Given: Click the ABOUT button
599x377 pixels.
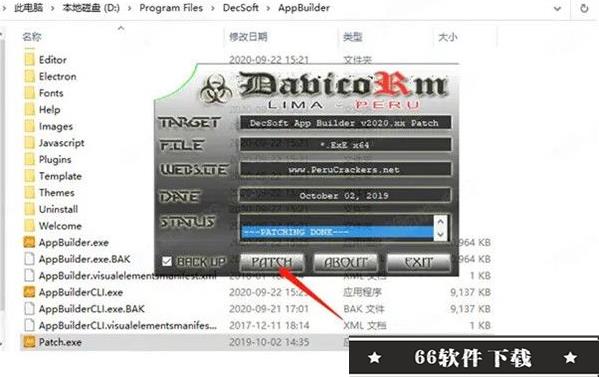Looking at the screenshot, I should [346, 262].
